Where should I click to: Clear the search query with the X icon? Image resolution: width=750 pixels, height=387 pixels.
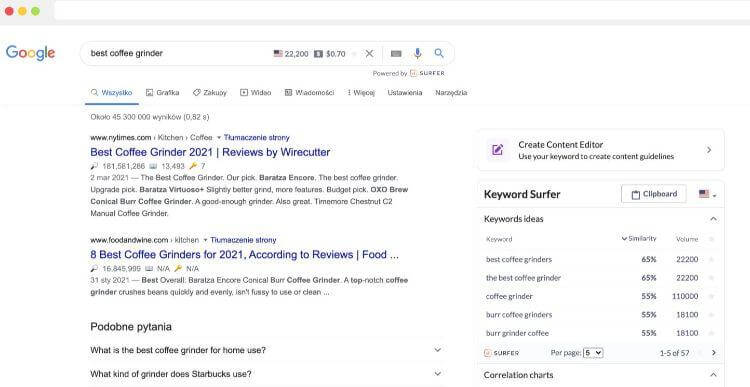click(x=369, y=54)
